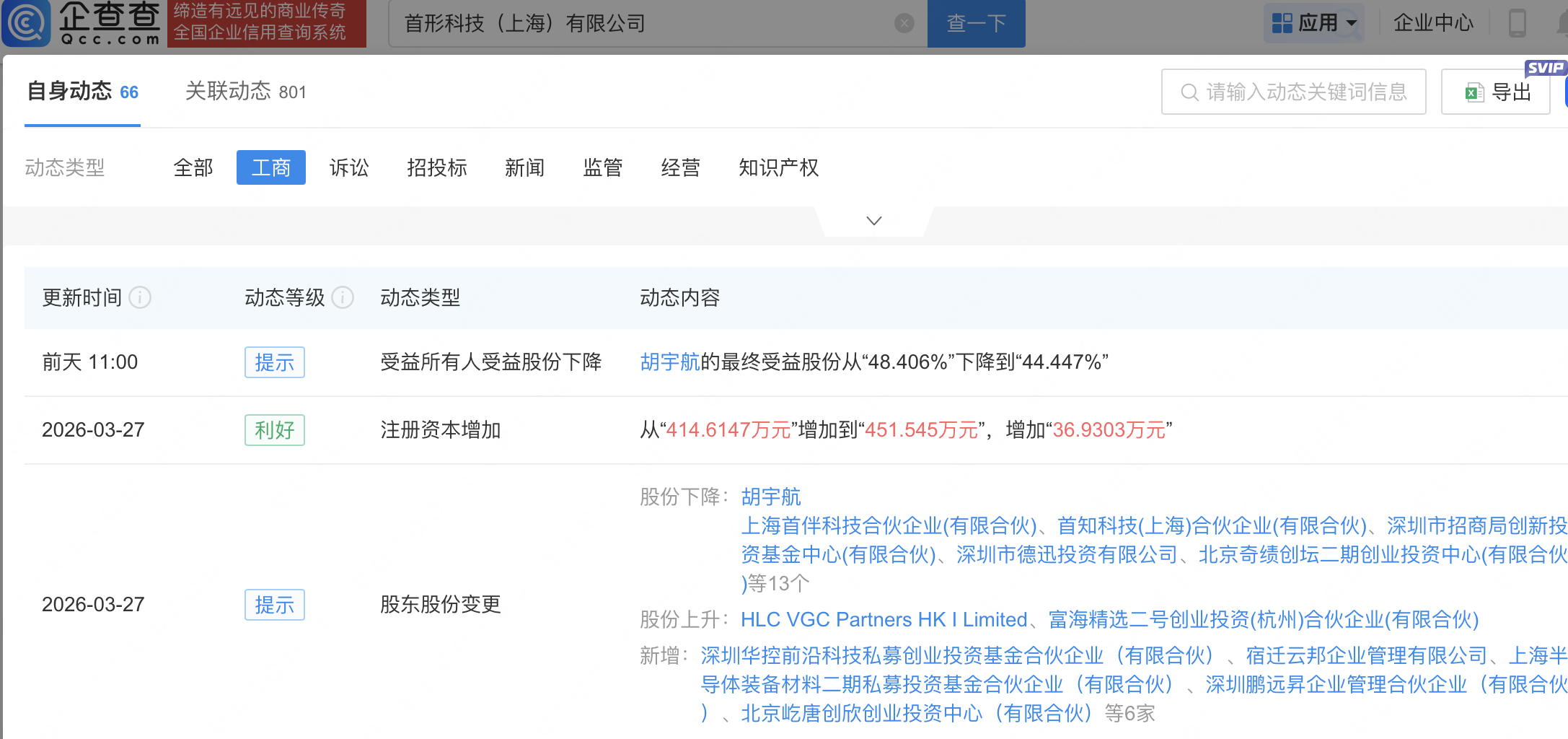Open HLC VGC Partners HK I Limited link
The height and width of the screenshot is (739, 1568).
[x=884, y=619]
